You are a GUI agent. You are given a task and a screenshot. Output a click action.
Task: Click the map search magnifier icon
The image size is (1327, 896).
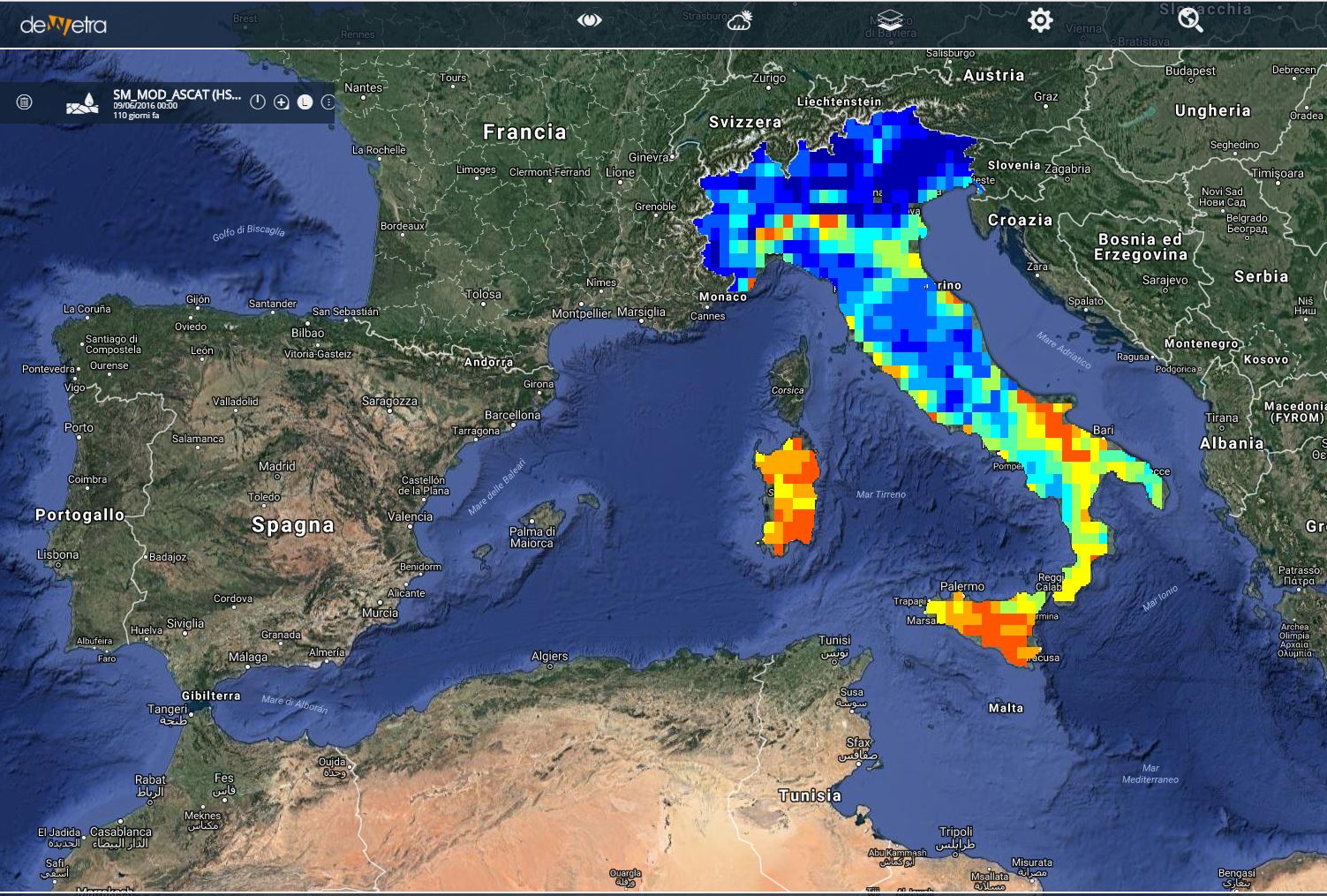(x=1190, y=20)
